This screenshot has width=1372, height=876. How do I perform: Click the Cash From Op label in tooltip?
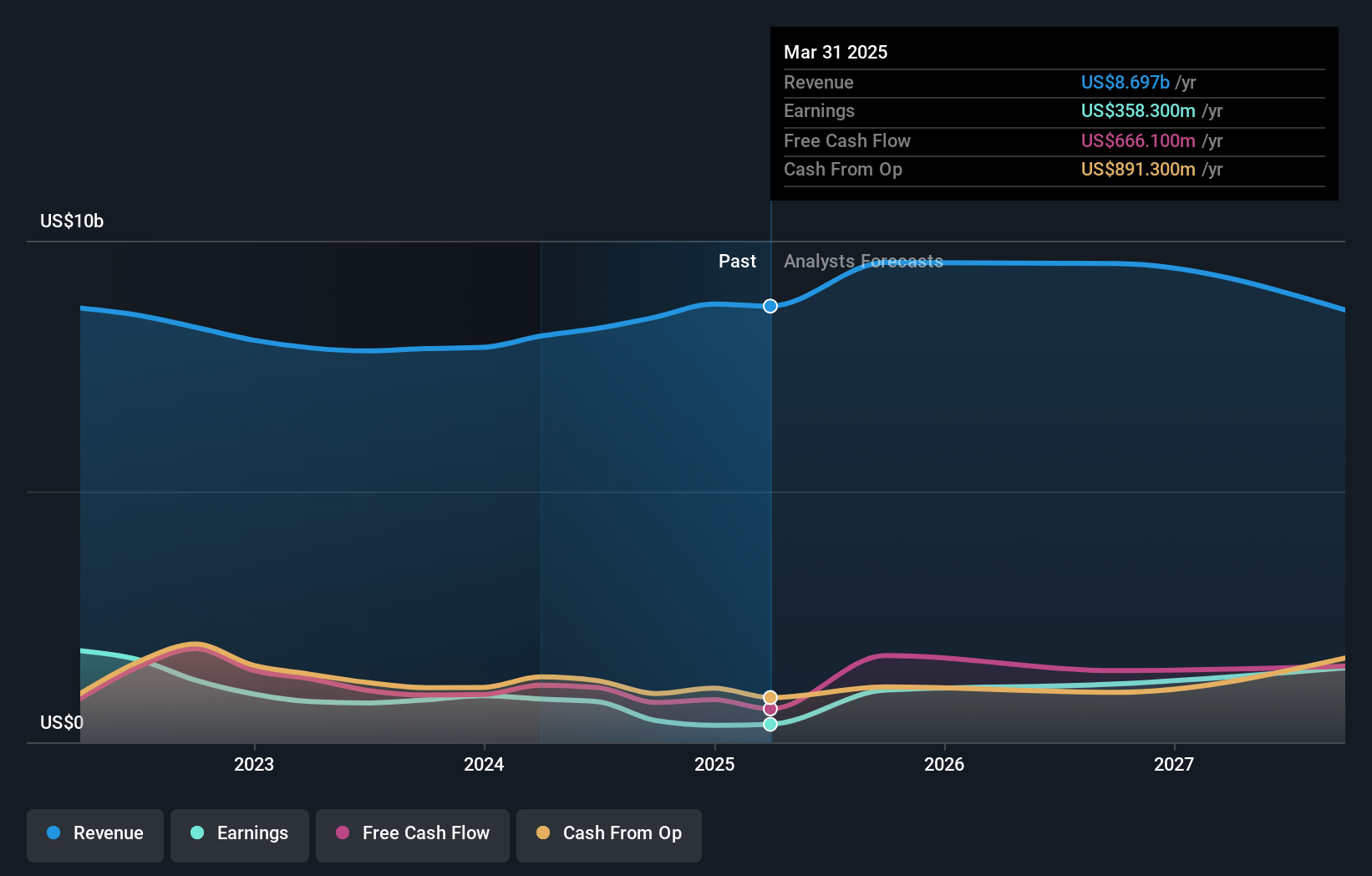(843, 169)
